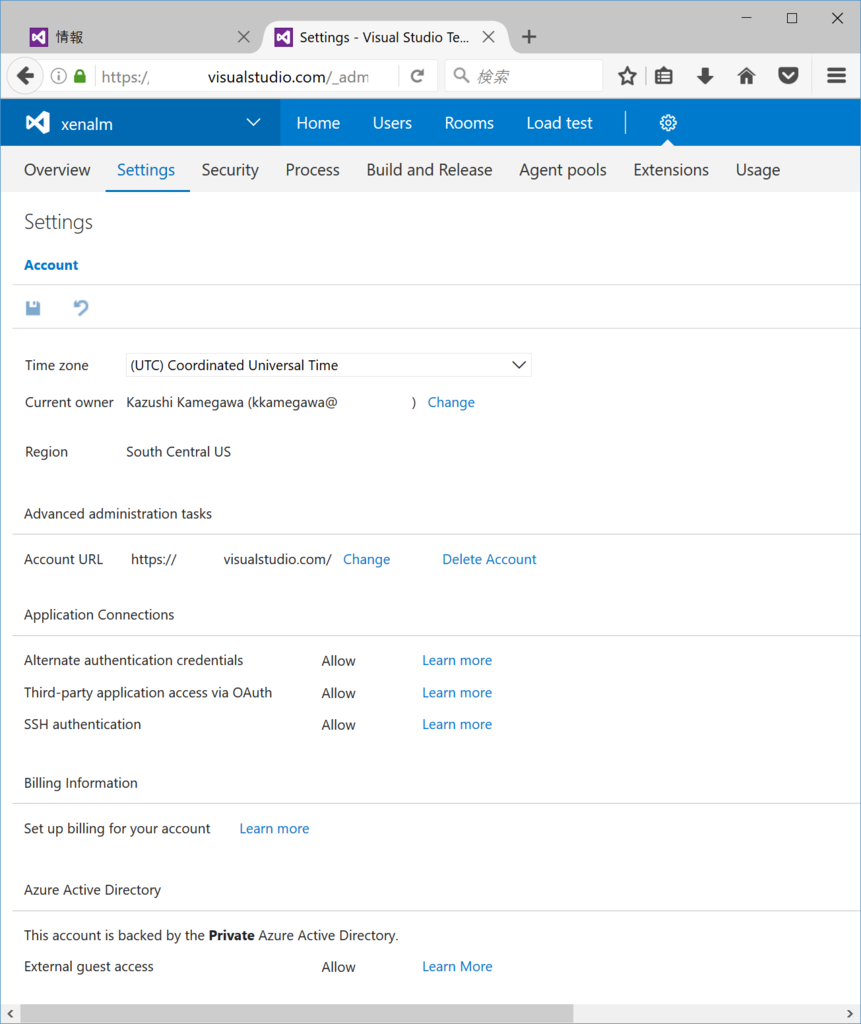Open Learn more for billing setup
The width and height of the screenshot is (861, 1024).
274,828
